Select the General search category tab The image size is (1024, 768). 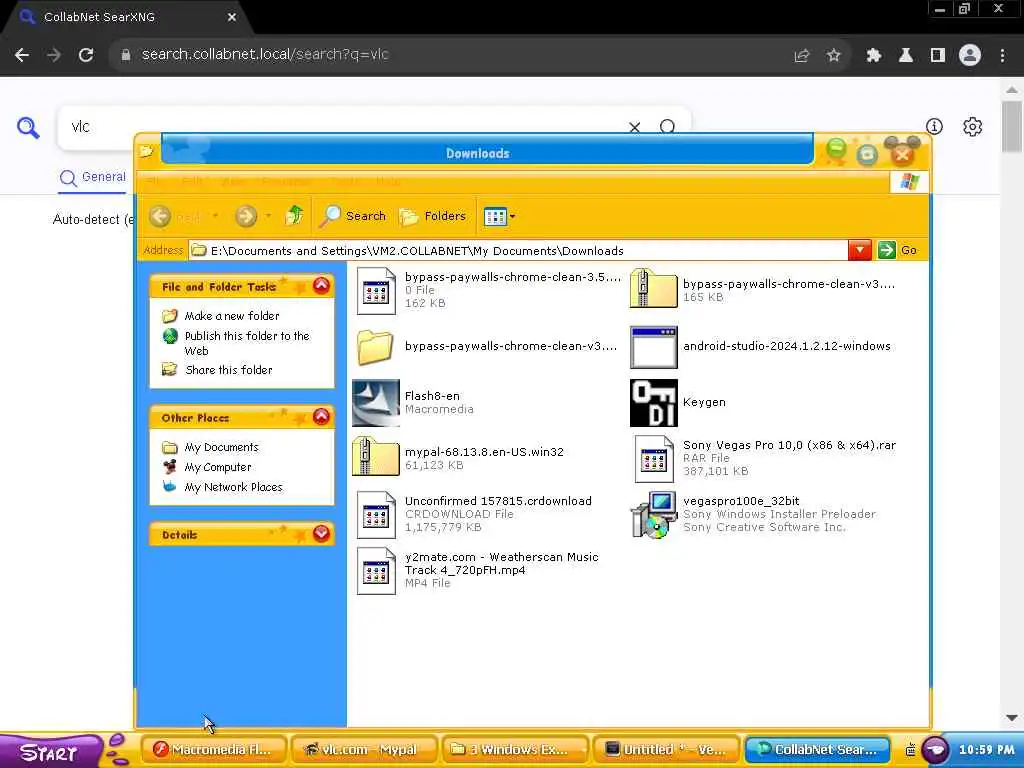pyautogui.click(x=93, y=177)
